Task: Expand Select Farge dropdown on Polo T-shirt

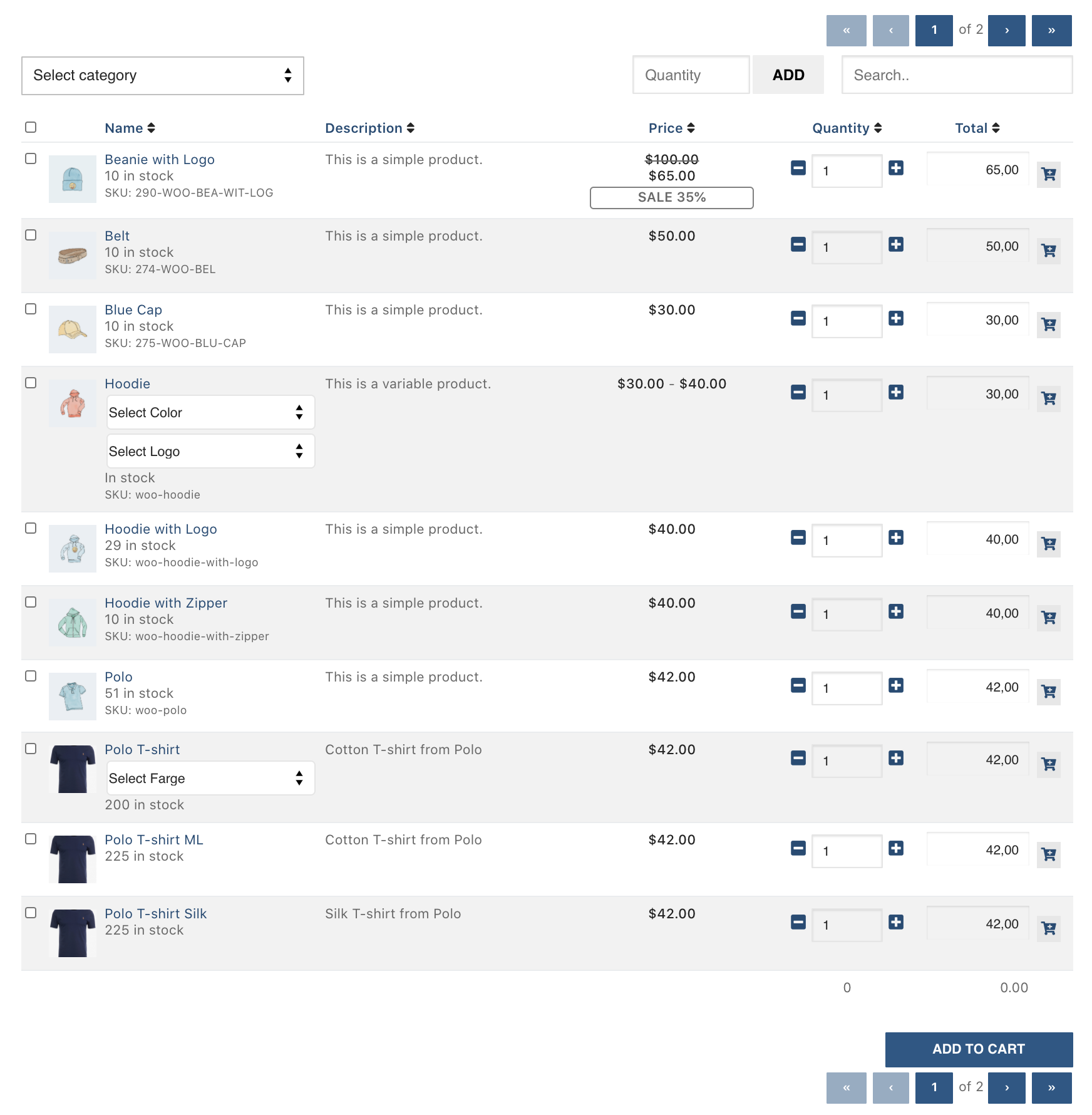Action: 210,778
